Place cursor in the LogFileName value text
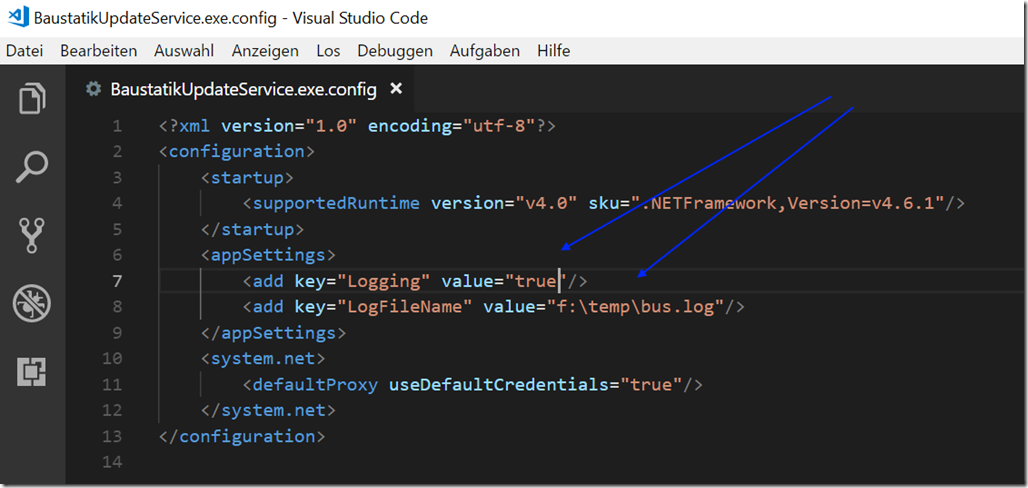Viewport: 1028px width, 488px height. [x=635, y=306]
